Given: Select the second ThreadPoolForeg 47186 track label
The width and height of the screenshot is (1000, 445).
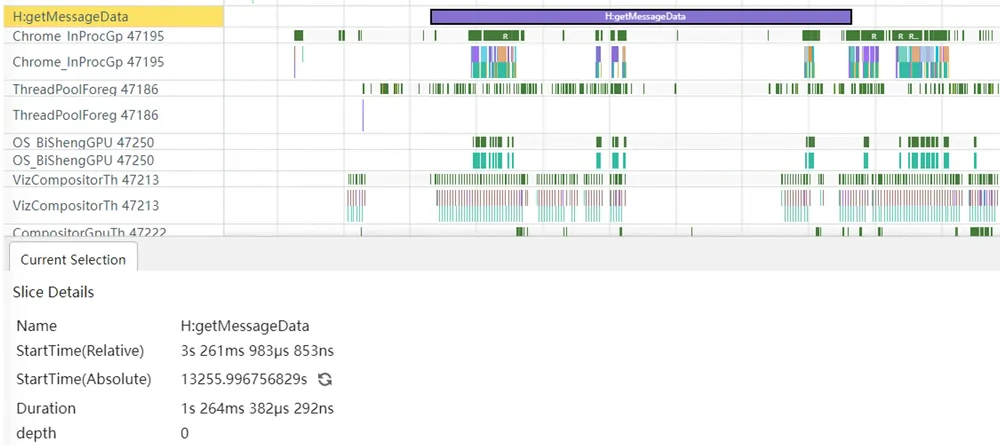Looking at the screenshot, I should pyautogui.click(x=85, y=115).
